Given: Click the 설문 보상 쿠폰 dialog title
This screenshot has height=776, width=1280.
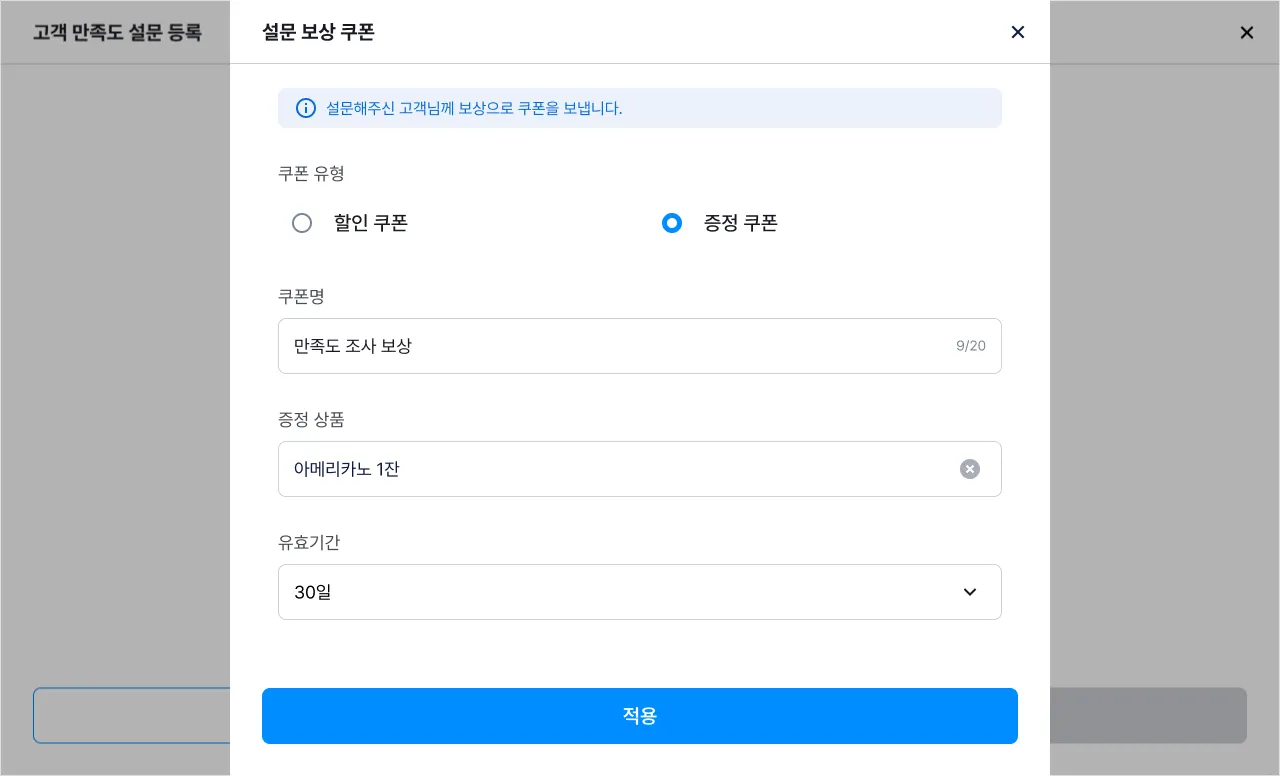Looking at the screenshot, I should [x=318, y=32].
